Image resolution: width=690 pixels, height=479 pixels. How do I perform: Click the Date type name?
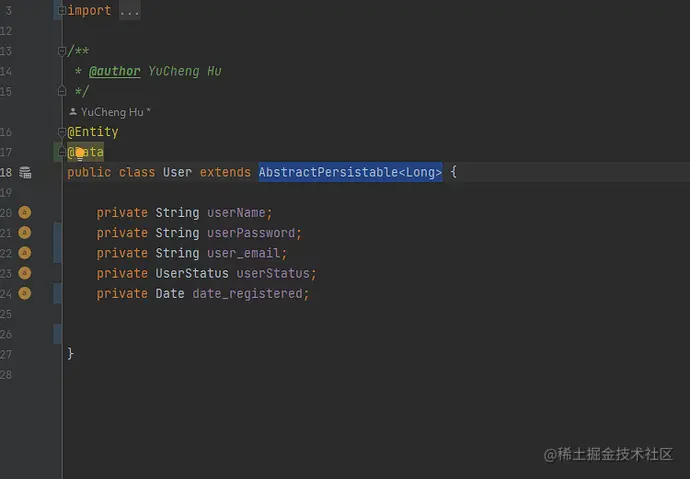point(170,294)
